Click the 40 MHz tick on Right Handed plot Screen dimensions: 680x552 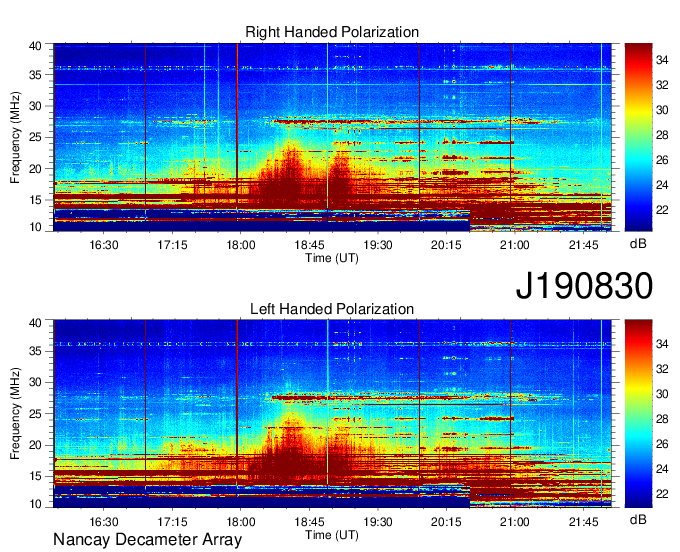click(x=35, y=46)
